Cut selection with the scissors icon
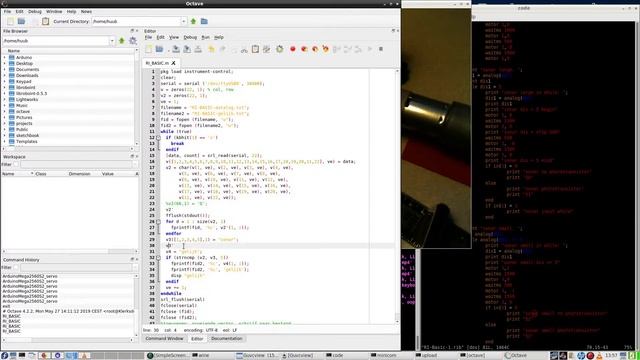 coord(244,49)
